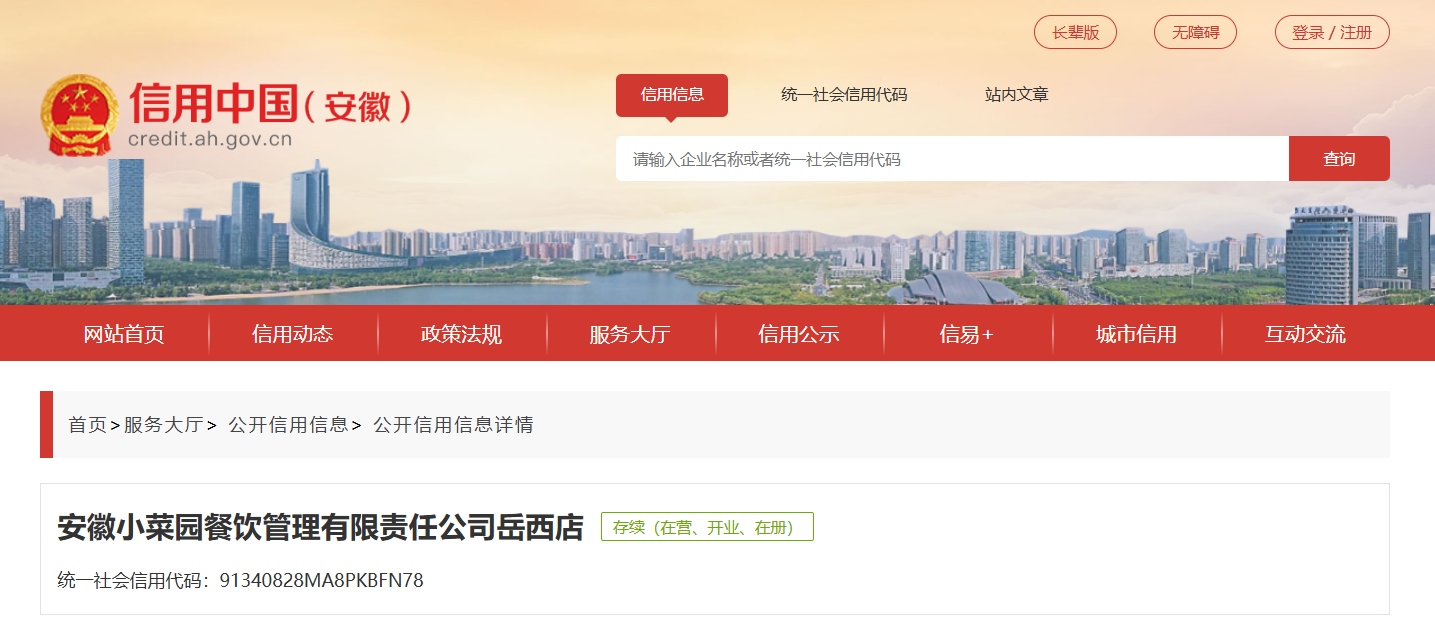
Task: Select the 信用信息 search tab
Action: click(672, 95)
